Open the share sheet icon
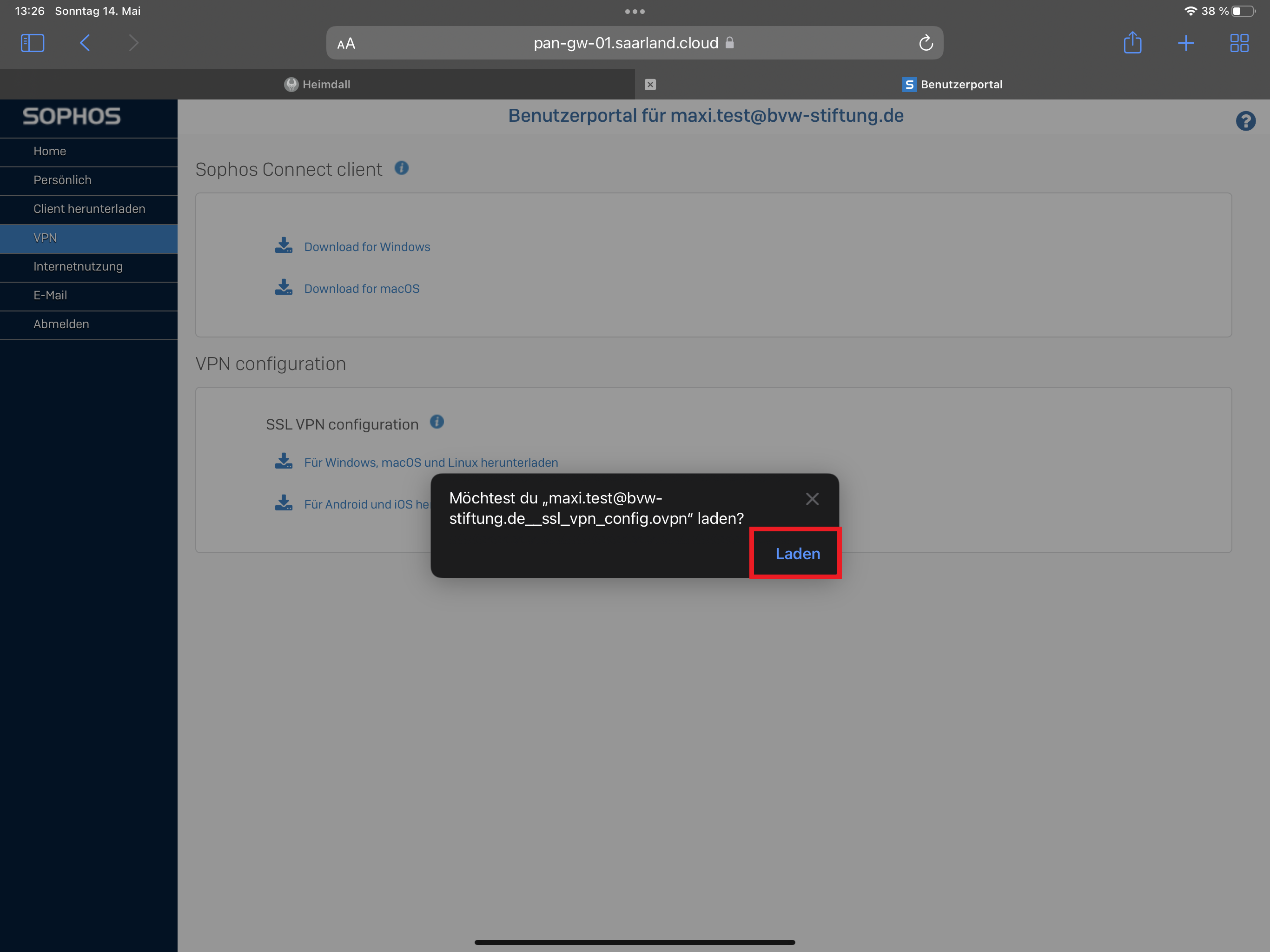1270x952 pixels. (1132, 42)
